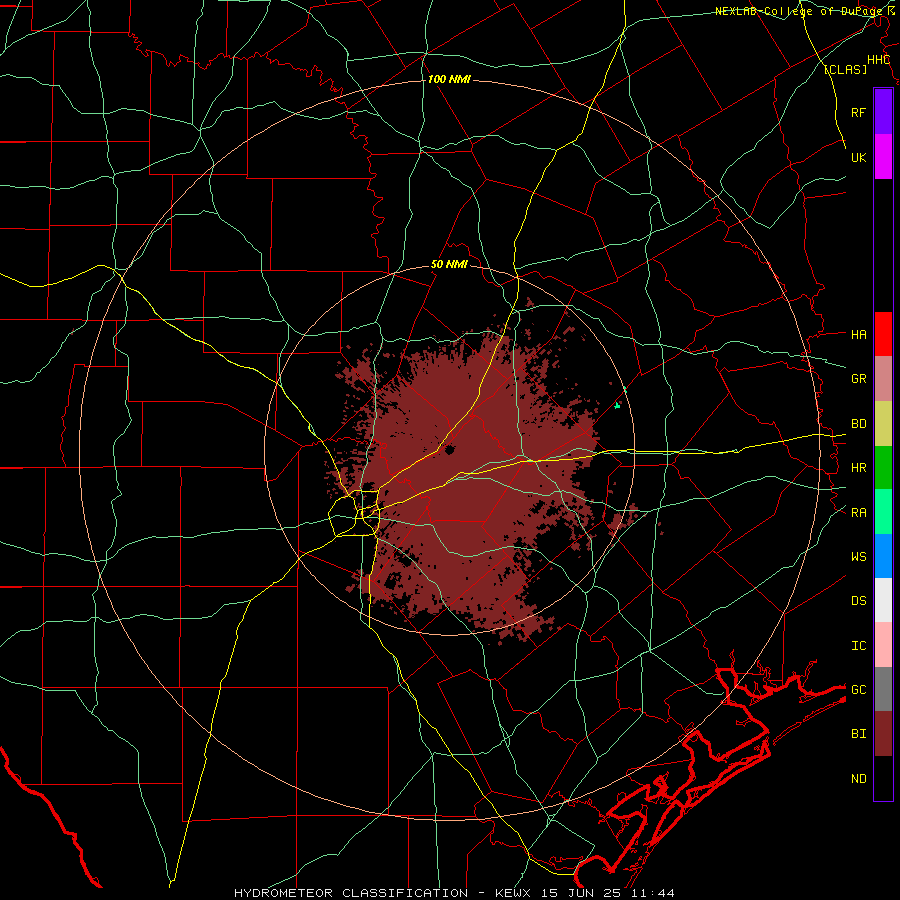Click the magenta UK legend color swatch
The width and height of the screenshot is (900, 900).
pyautogui.click(x=883, y=157)
